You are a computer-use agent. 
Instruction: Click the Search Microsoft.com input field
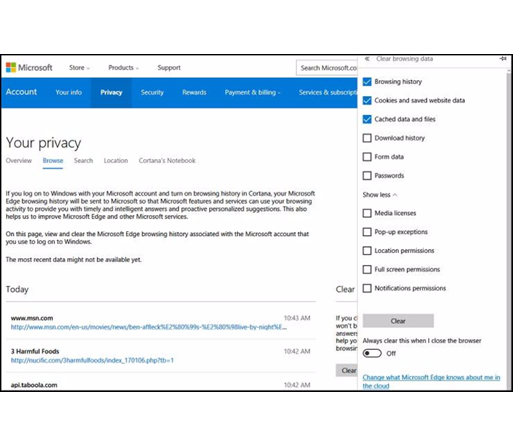(327, 68)
